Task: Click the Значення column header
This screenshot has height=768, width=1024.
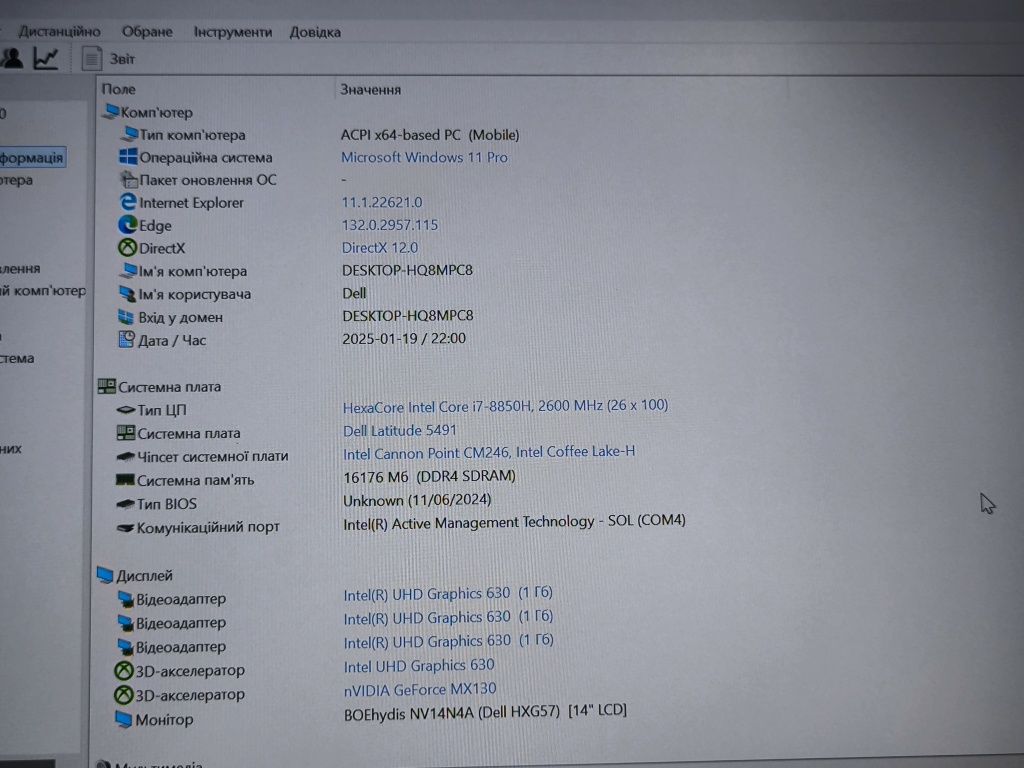Action: click(370, 89)
